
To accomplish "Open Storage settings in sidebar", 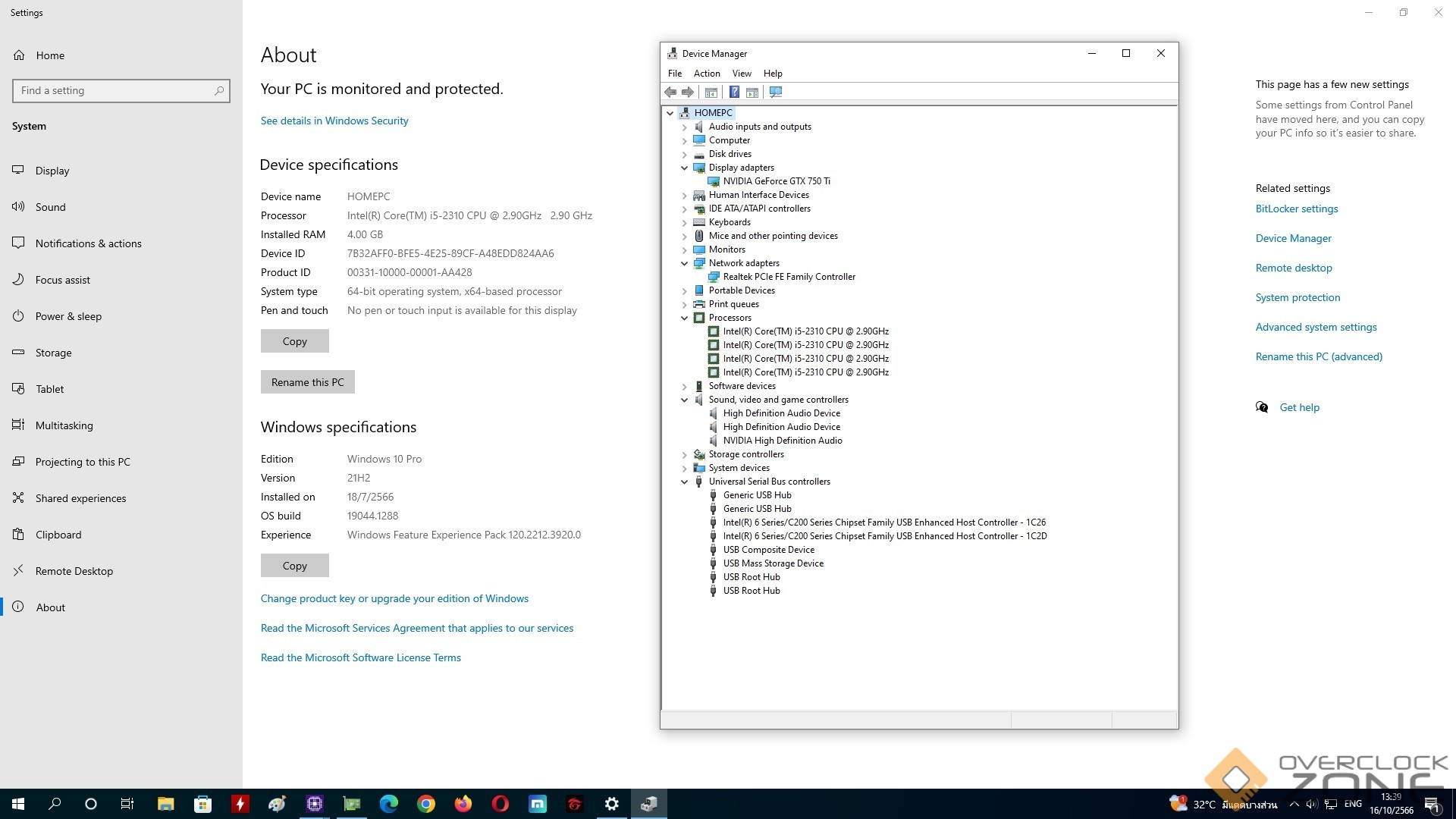I will [53, 353].
